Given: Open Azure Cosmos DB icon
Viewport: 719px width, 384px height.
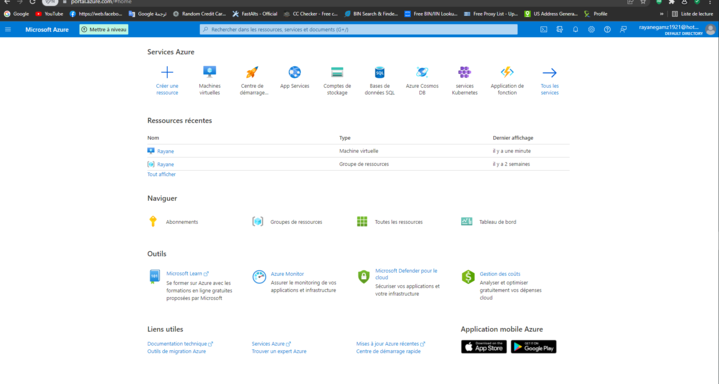Looking at the screenshot, I should pyautogui.click(x=422, y=72).
